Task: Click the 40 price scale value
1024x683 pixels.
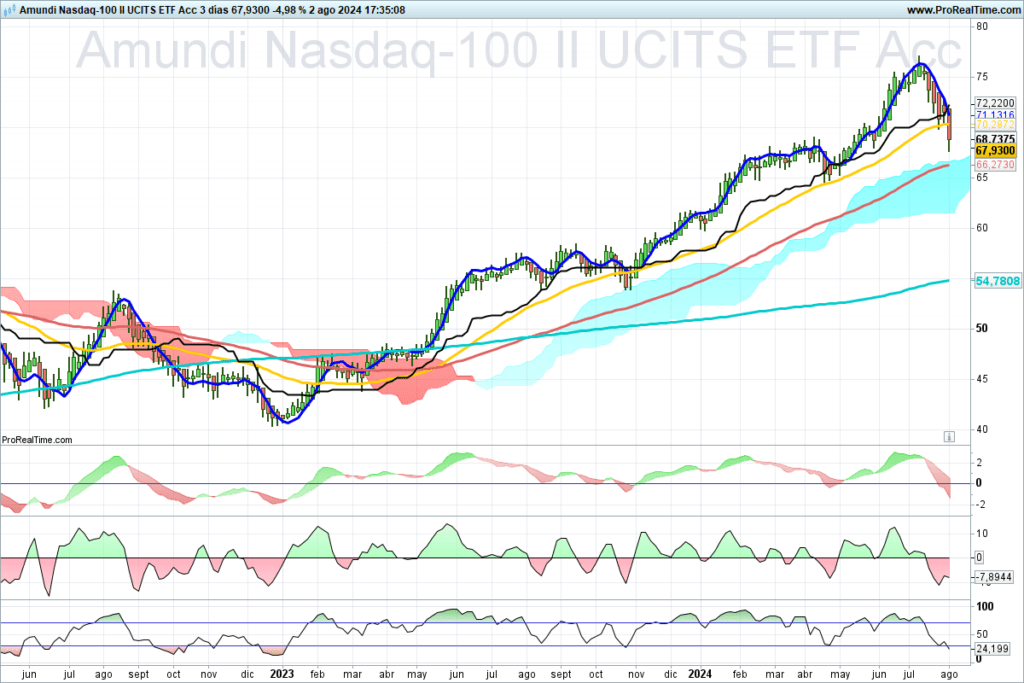Action: (x=982, y=429)
